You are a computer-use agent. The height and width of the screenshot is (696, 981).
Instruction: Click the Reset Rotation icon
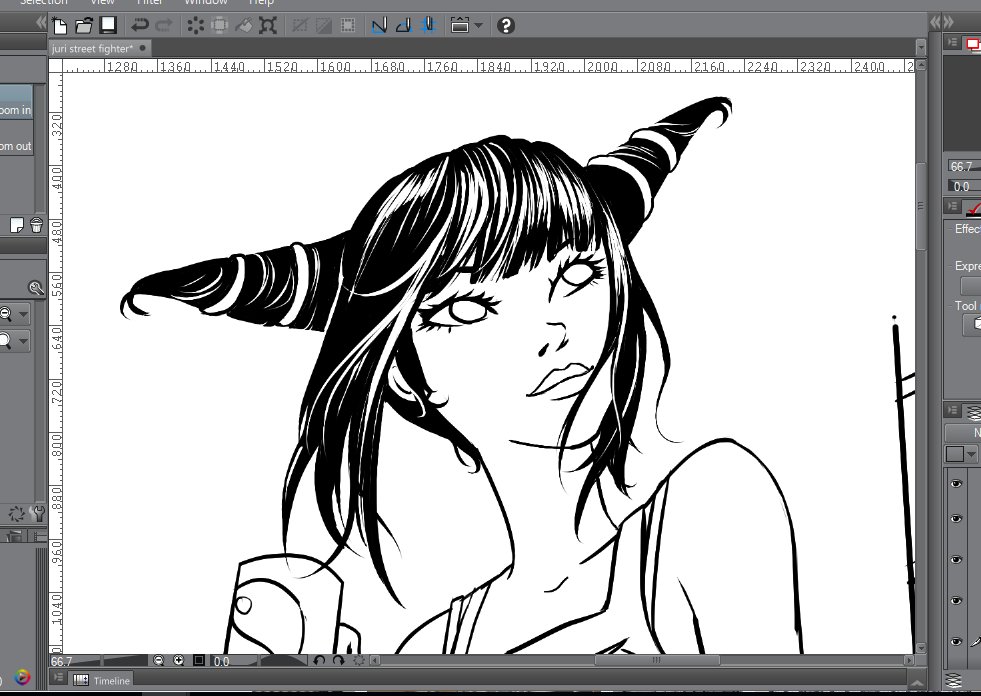click(359, 660)
